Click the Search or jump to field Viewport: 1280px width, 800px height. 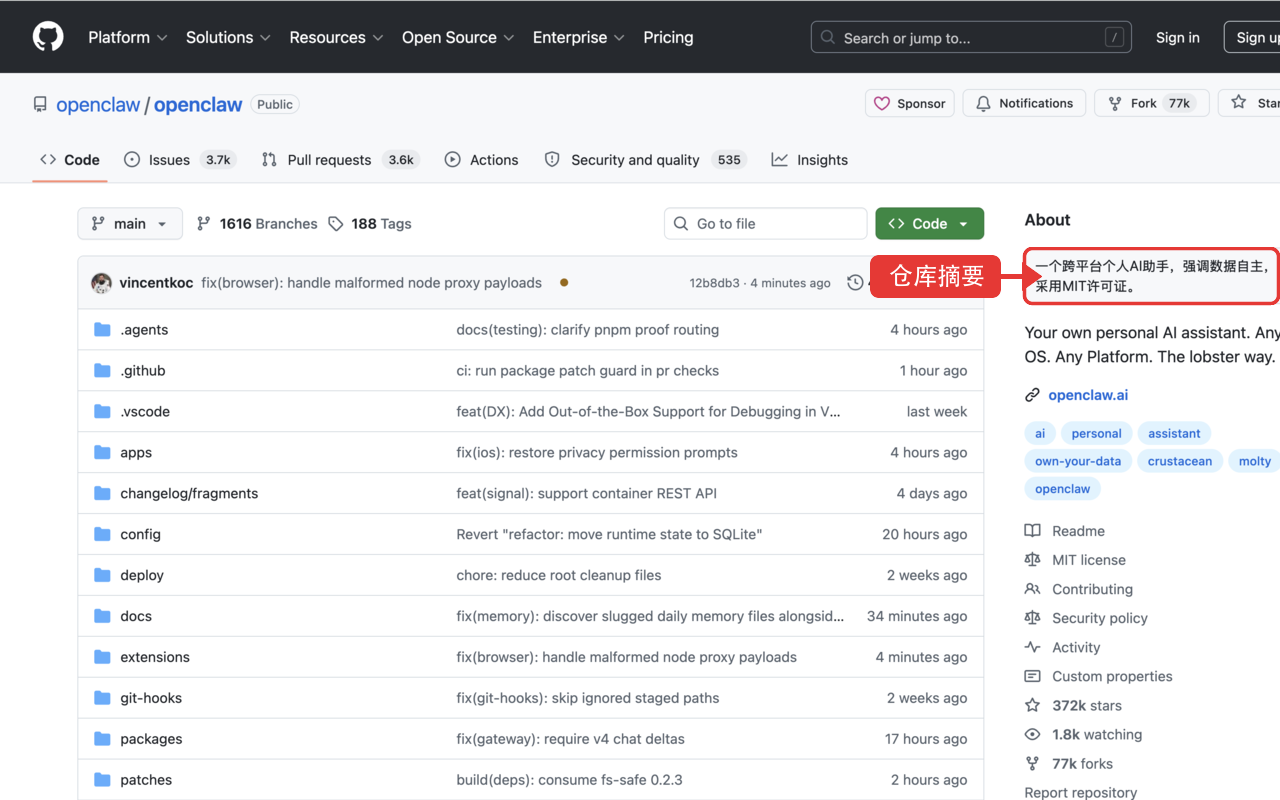(x=973, y=38)
